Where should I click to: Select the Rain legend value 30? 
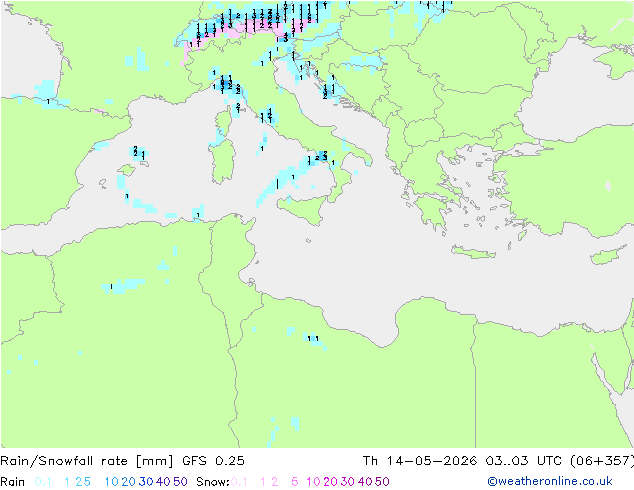146,482
